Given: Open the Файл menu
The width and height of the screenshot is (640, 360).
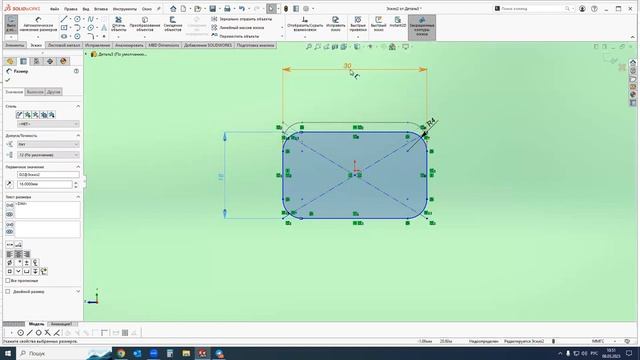Looking at the screenshot, I should click(54, 9).
